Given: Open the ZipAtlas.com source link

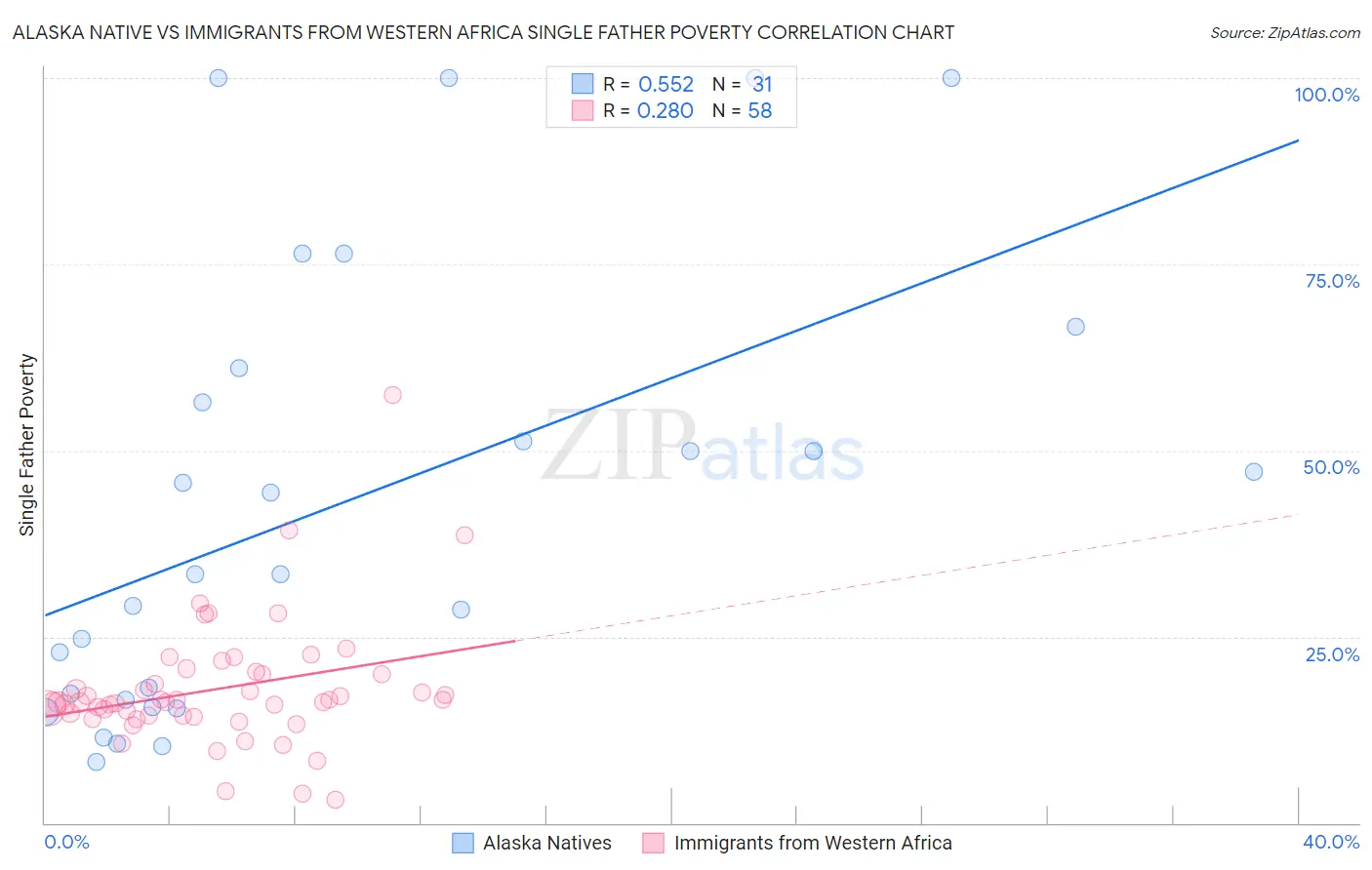Looking at the screenshot, I should [1285, 32].
